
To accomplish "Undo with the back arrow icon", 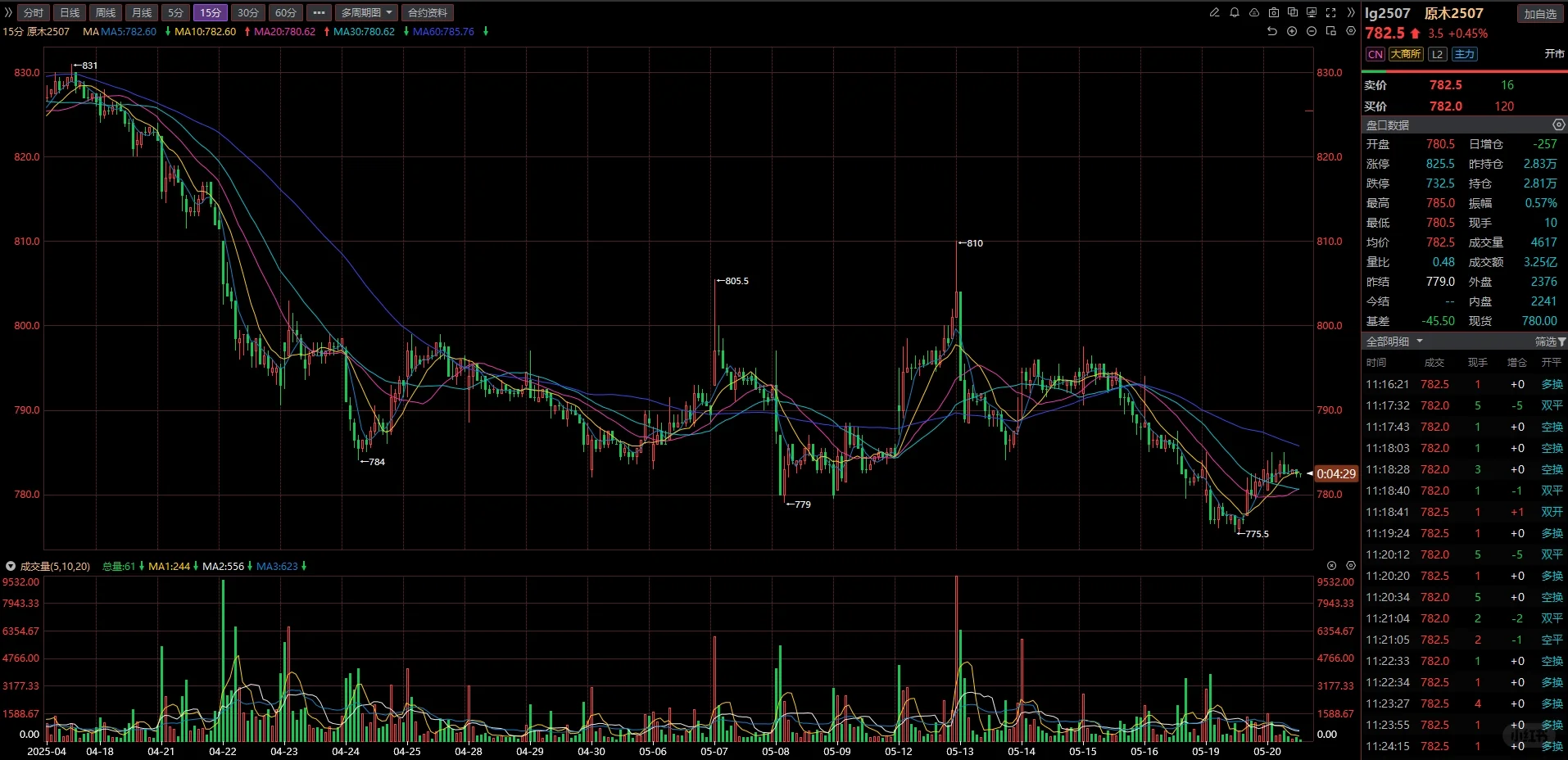I will click(x=1272, y=31).
